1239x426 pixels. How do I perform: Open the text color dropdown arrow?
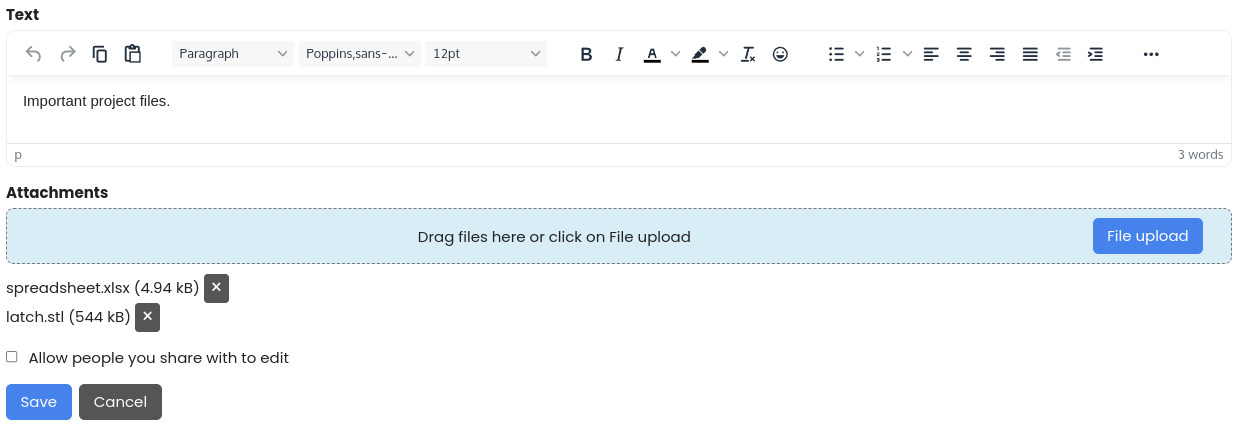click(675, 54)
